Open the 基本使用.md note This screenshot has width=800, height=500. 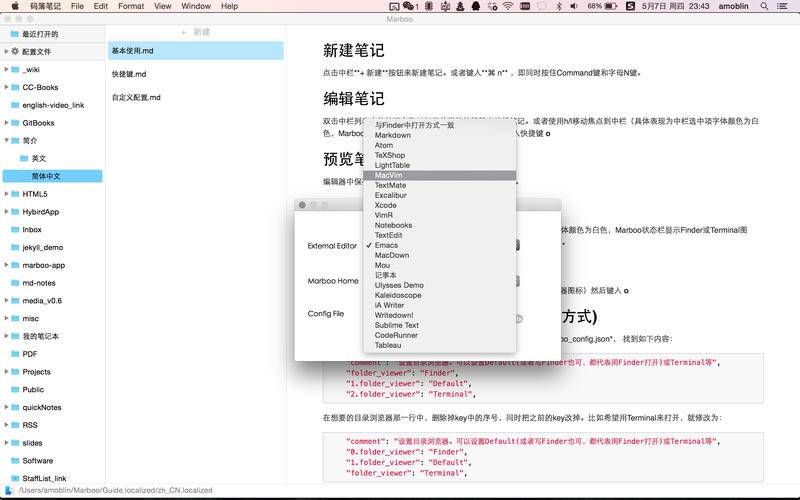point(195,51)
